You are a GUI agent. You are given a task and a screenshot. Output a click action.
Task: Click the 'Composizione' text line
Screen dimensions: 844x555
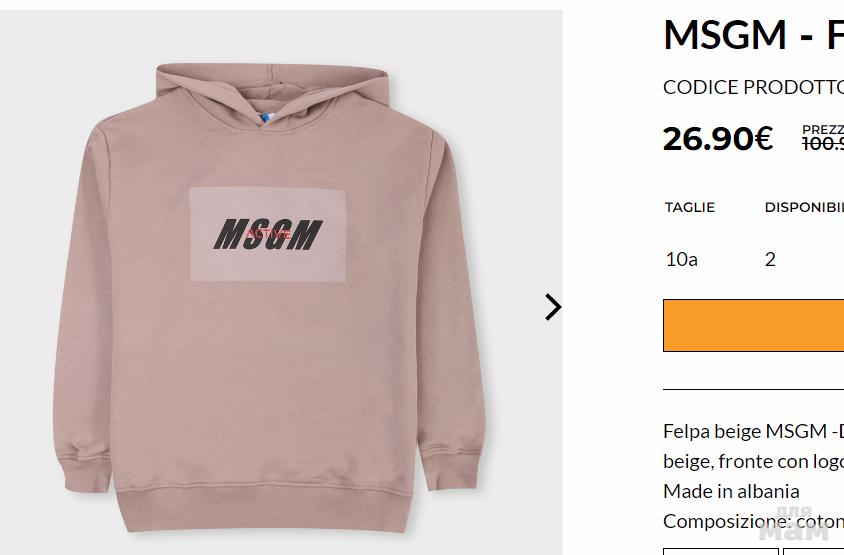pyautogui.click(x=754, y=521)
